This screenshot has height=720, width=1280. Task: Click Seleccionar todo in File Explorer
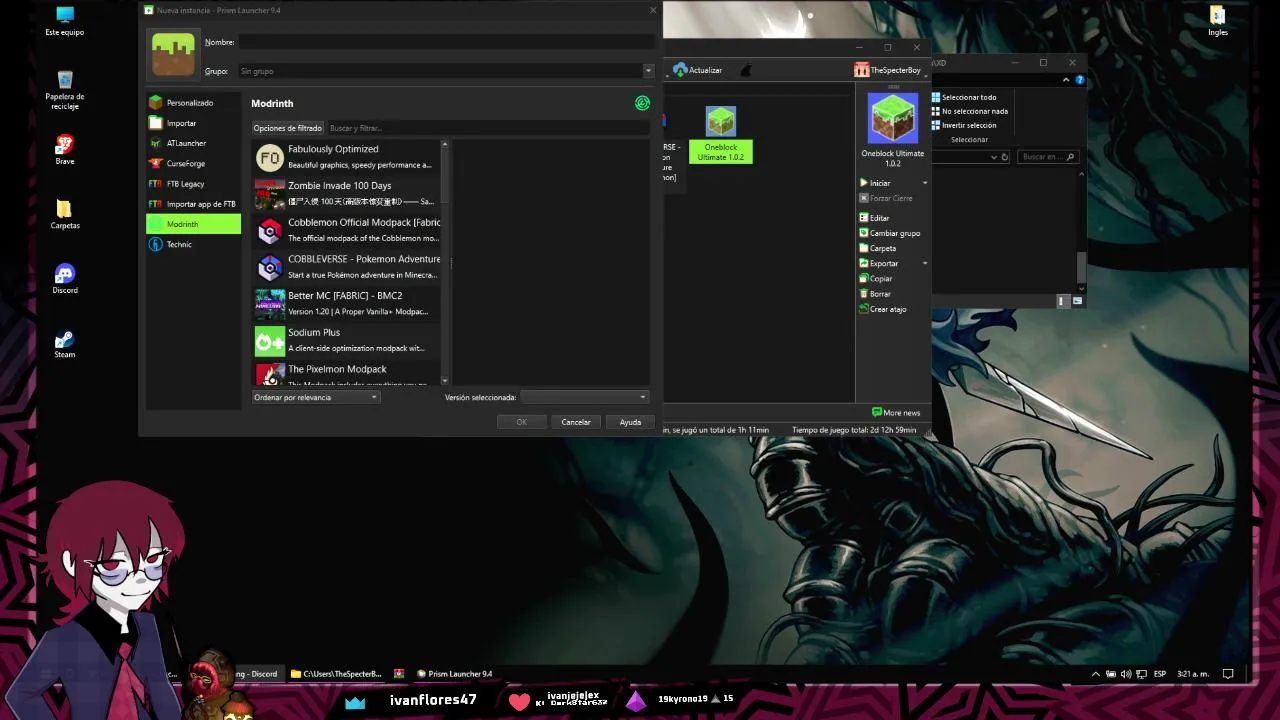[964, 97]
